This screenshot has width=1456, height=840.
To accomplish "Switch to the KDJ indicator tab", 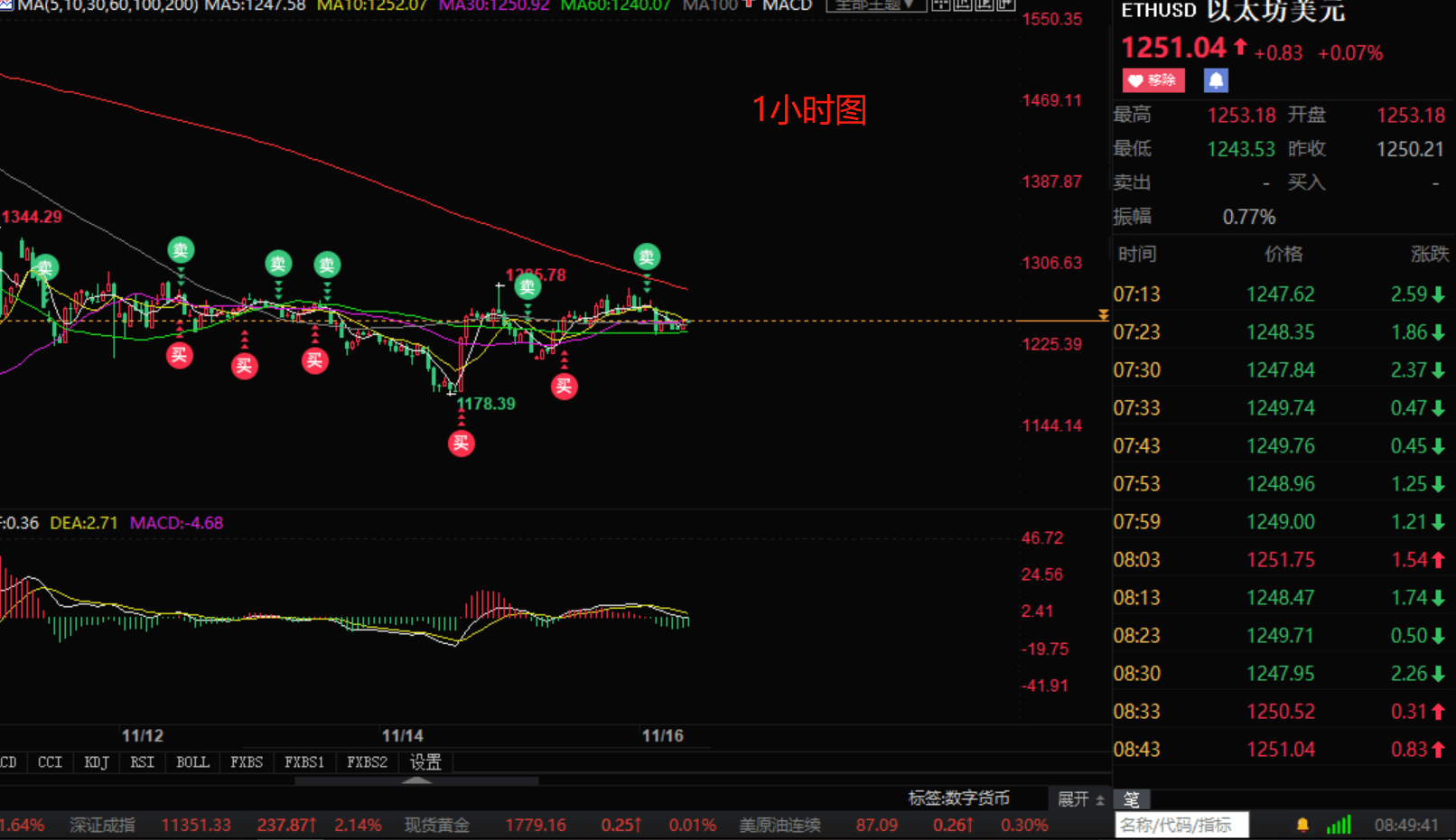I will [96, 762].
